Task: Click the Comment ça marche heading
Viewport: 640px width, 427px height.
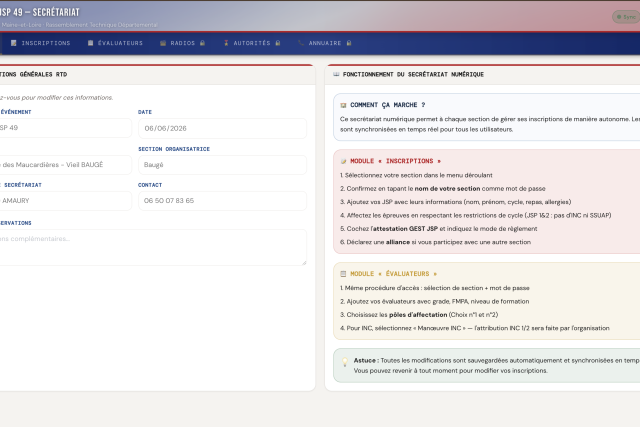Action: [388, 105]
